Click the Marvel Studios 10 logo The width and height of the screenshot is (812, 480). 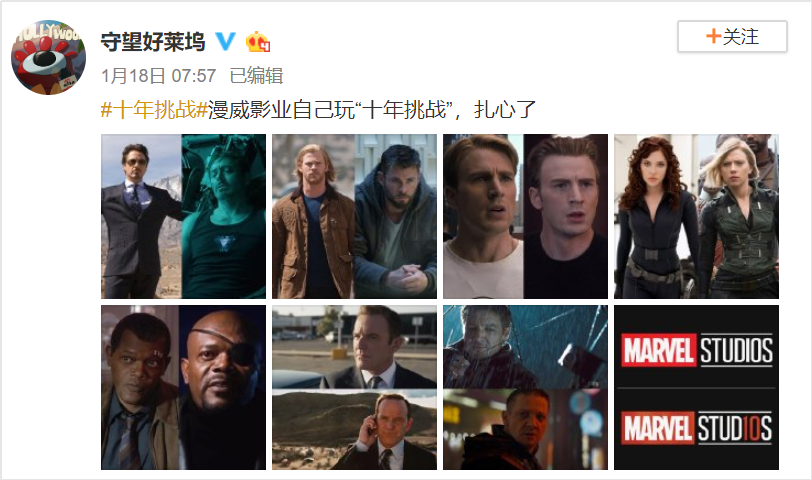click(x=697, y=428)
